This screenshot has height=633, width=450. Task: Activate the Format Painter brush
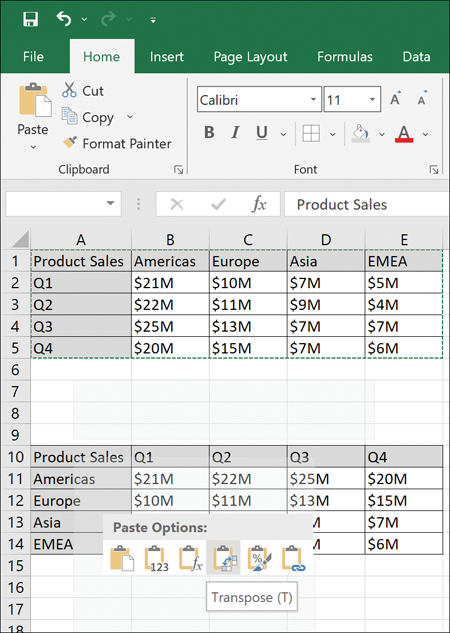tap(117, 143)
